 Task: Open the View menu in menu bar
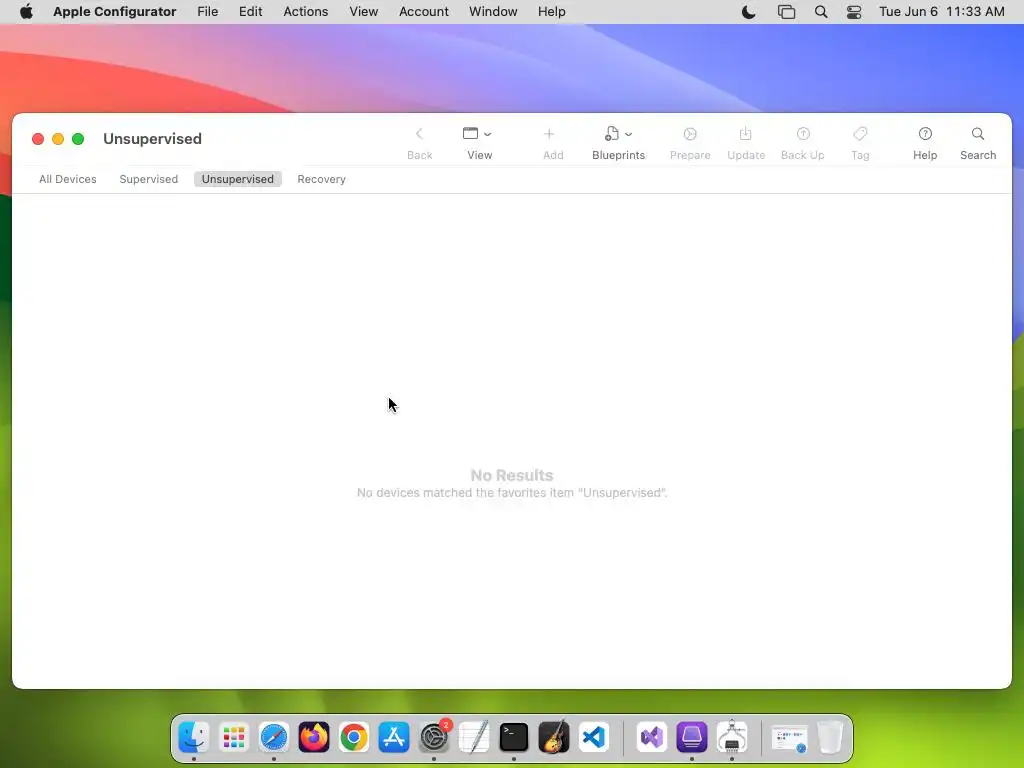[x=363, y=12]
